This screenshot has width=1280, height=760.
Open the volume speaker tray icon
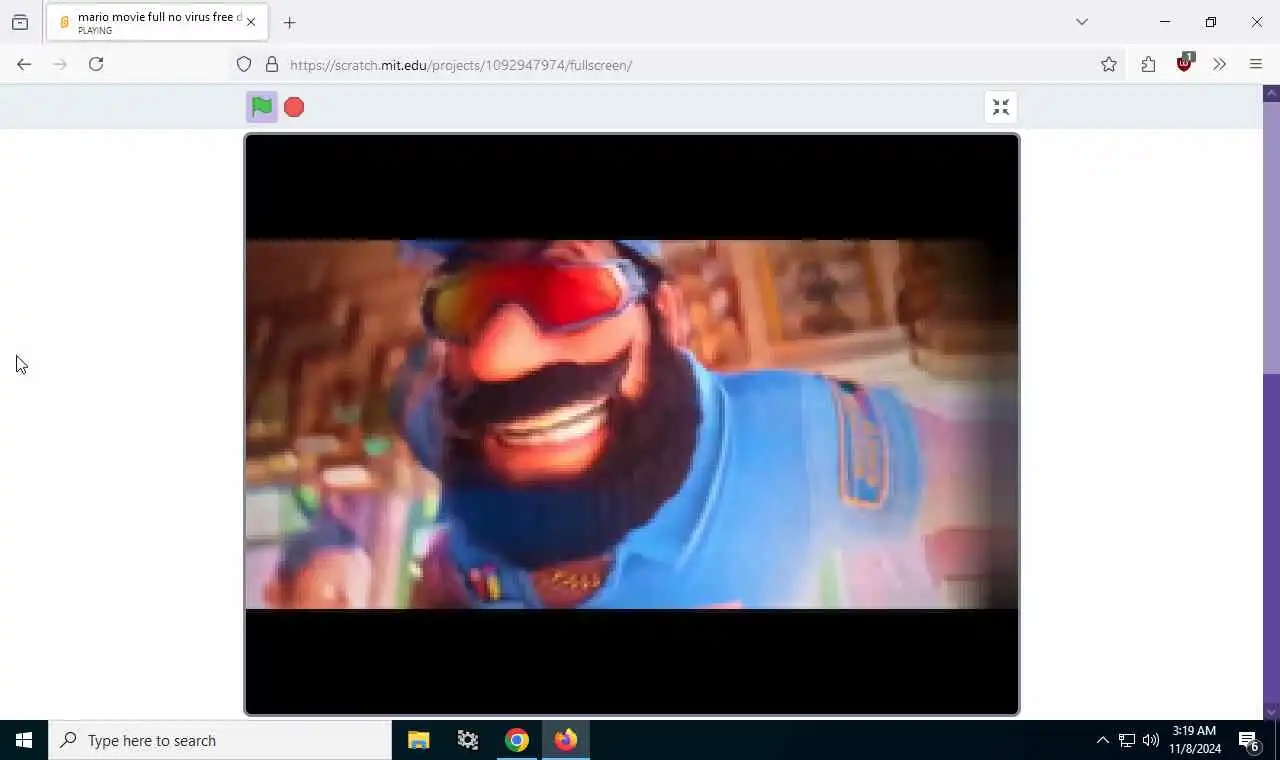(x=1151, y=740)
